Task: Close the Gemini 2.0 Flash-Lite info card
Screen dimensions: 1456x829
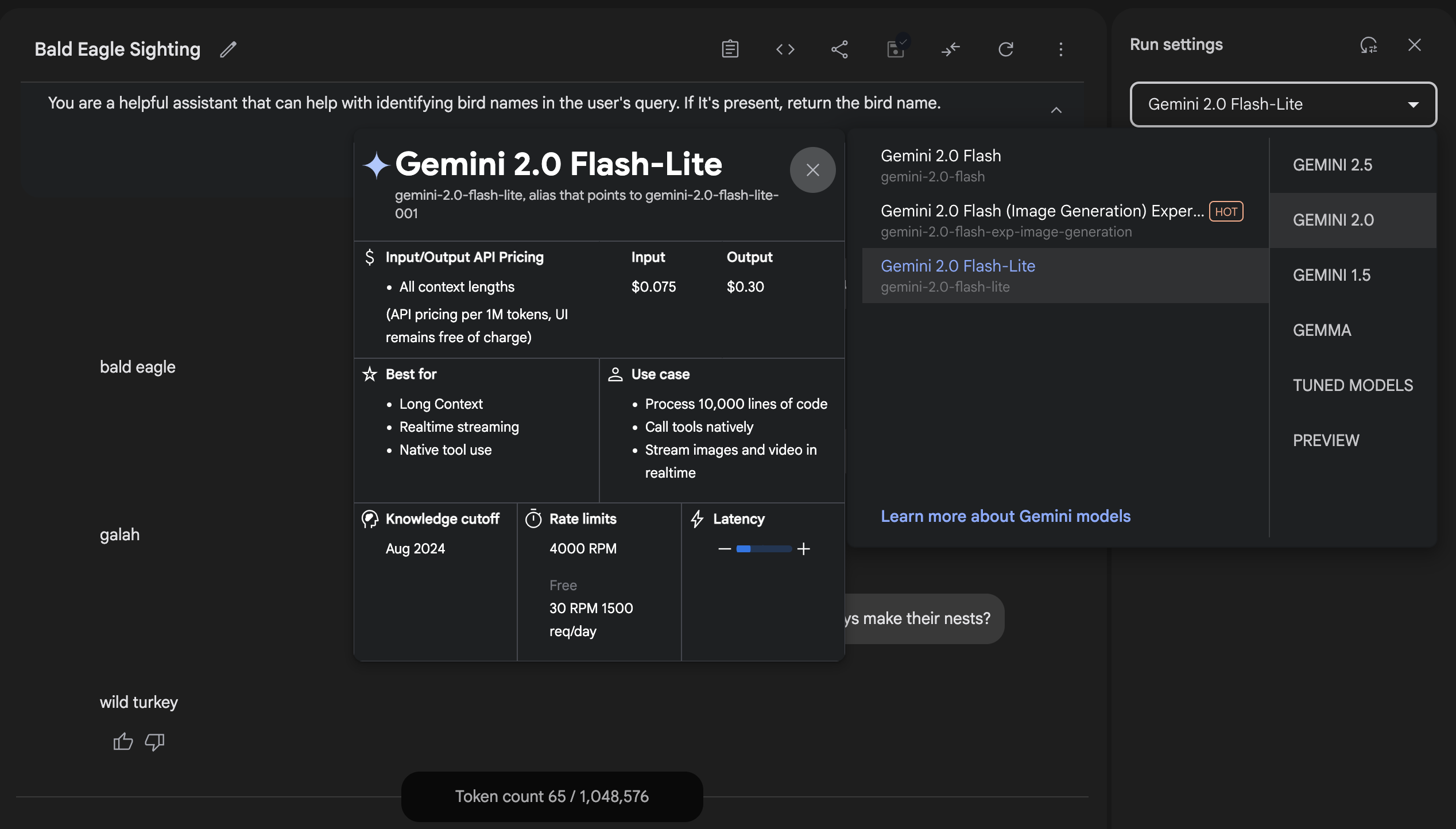Action: pos(812,170)
